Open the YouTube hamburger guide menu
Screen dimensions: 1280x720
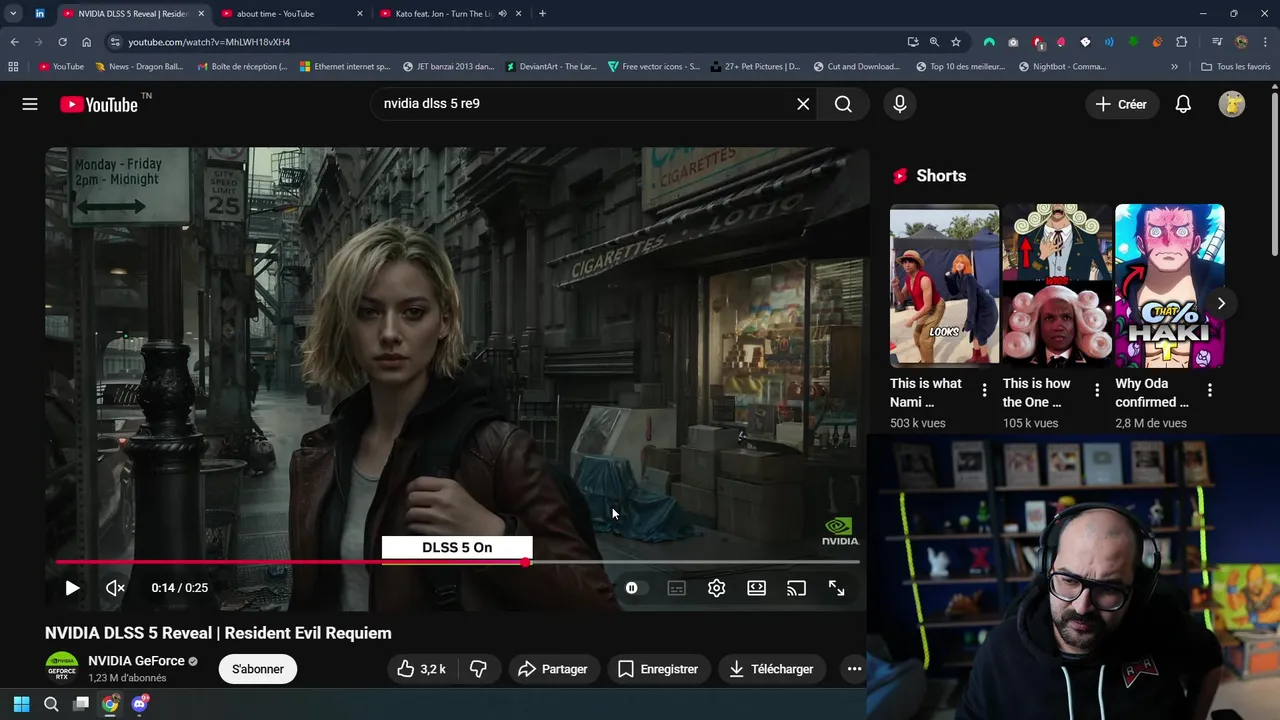(x=30, y=104)
